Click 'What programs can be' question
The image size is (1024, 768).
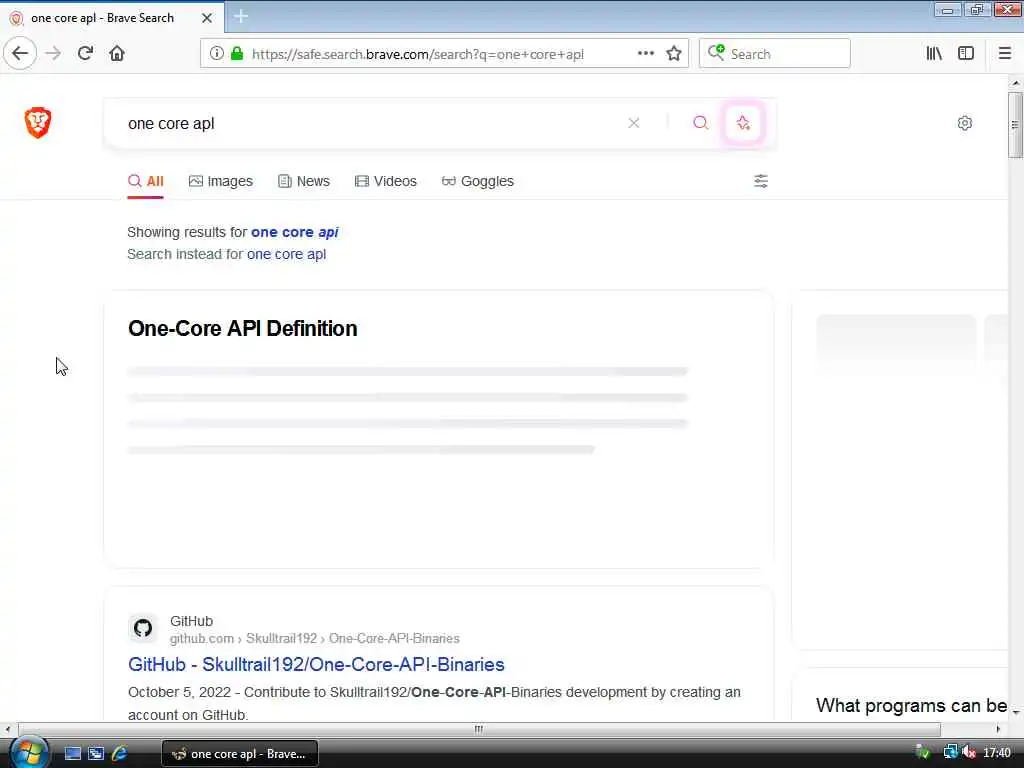coord(911,705)
